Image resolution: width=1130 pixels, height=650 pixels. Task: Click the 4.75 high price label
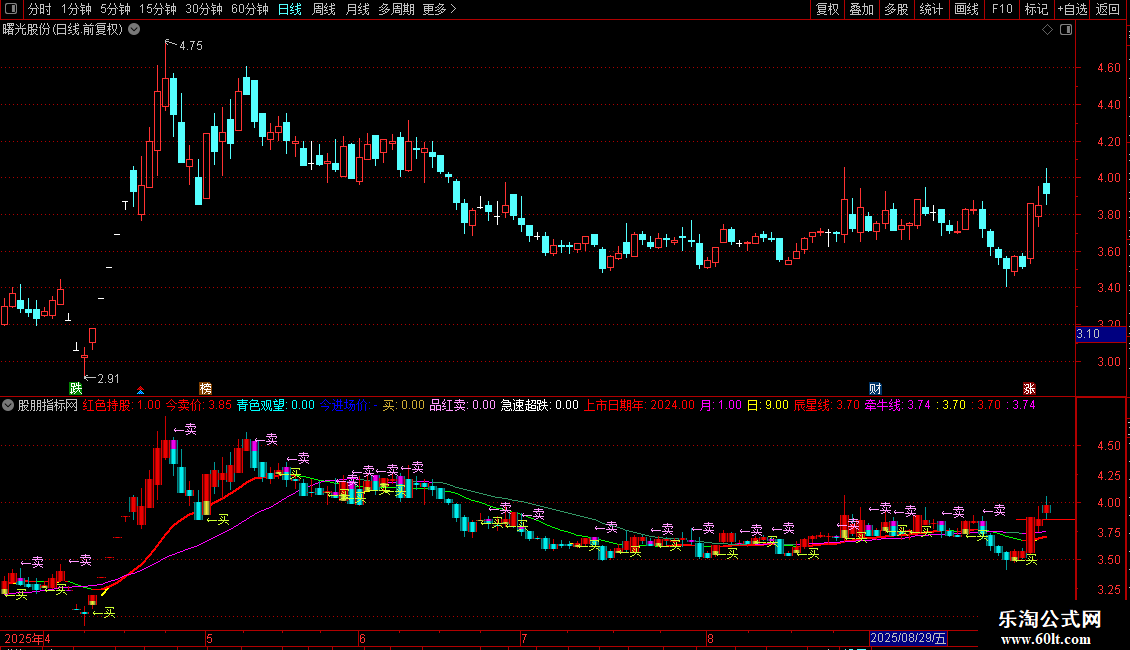(x=191, y=45)
